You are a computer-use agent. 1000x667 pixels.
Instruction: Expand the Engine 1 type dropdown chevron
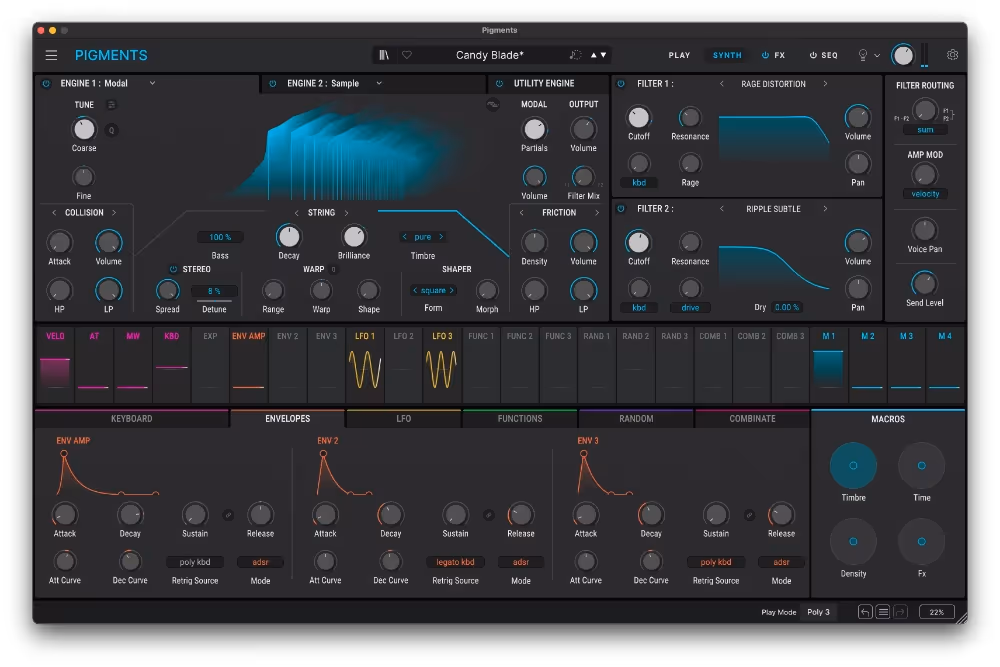click(x=152, y=83)
